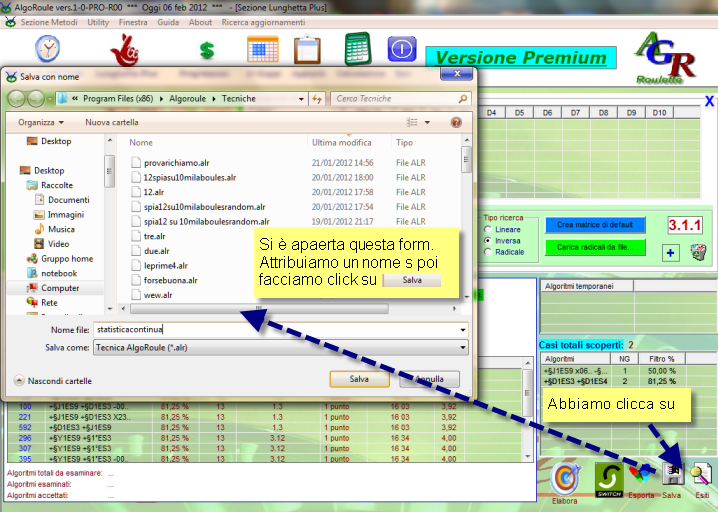Select Documenti in the folder tree
The height and width of the screenshot is (512, 718).
(x=62, y=200)
